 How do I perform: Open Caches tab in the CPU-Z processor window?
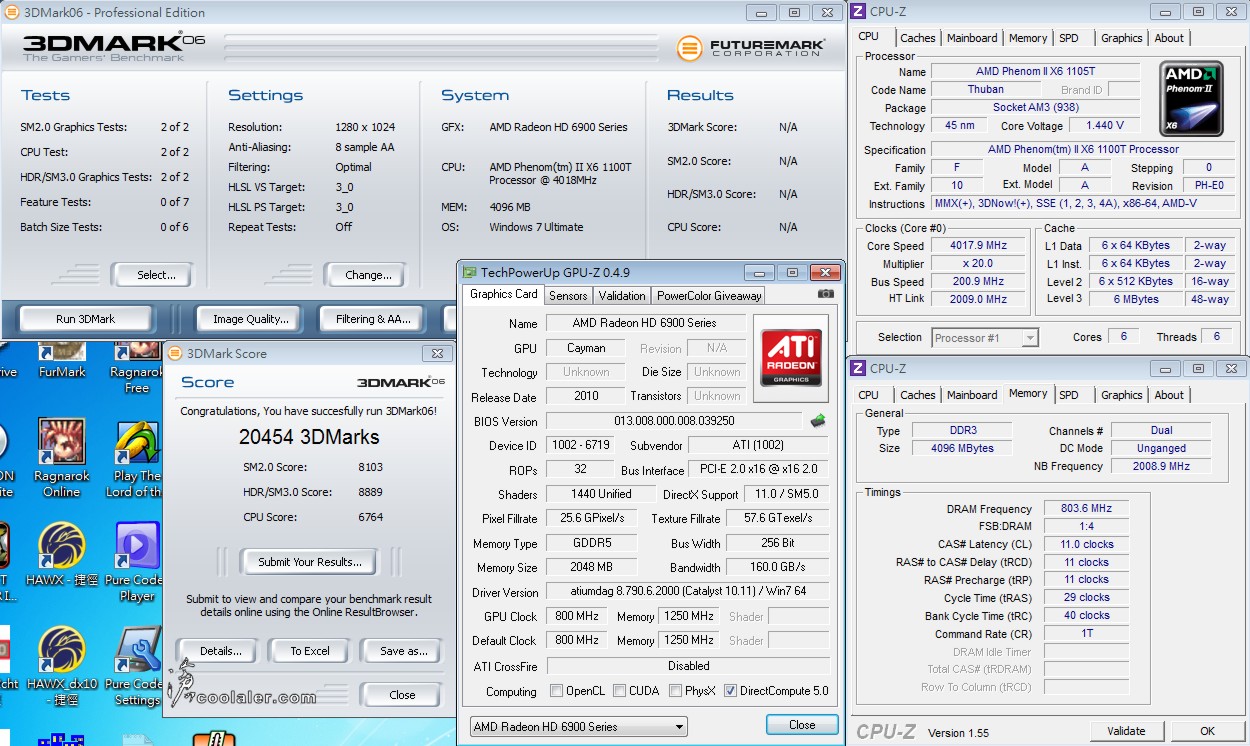(x=918, y=38)
